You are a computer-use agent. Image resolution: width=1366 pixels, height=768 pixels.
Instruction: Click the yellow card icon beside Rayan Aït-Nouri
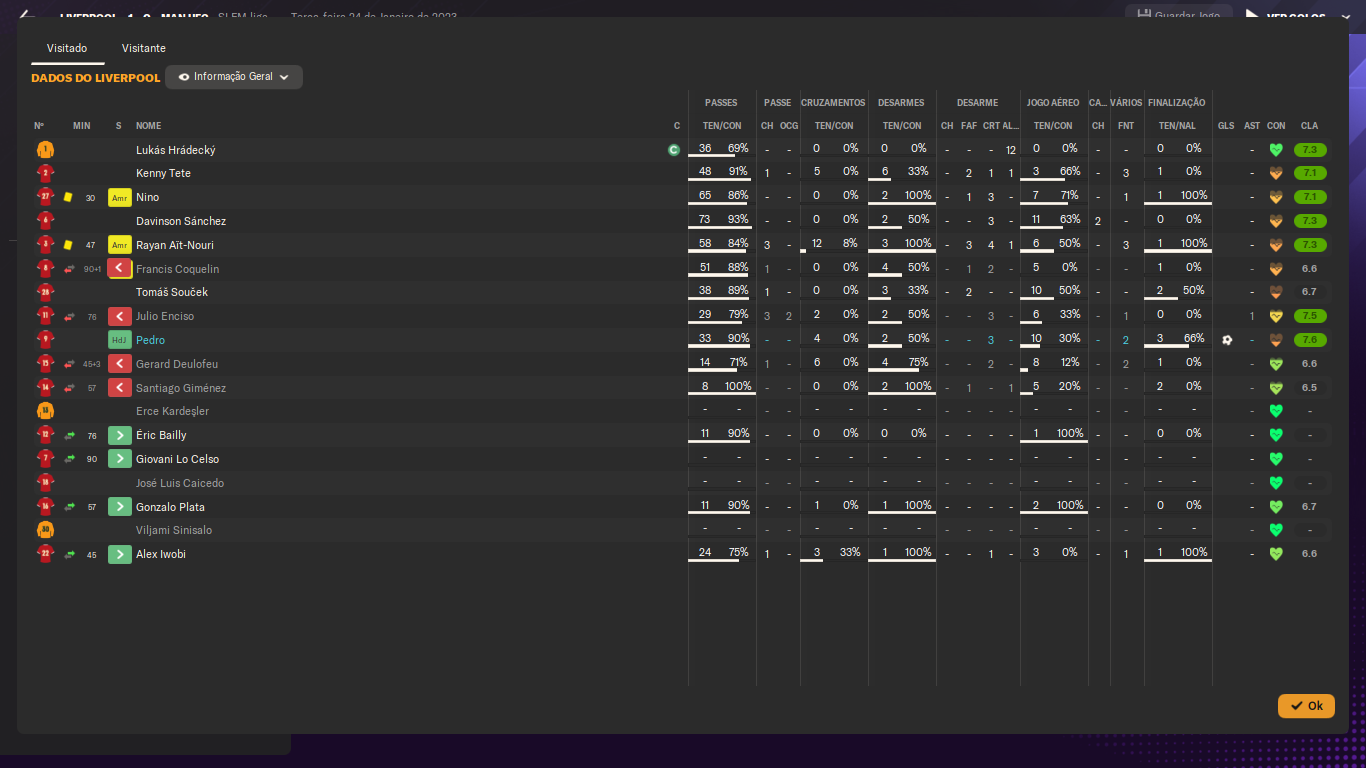click(x=68, y=245)
